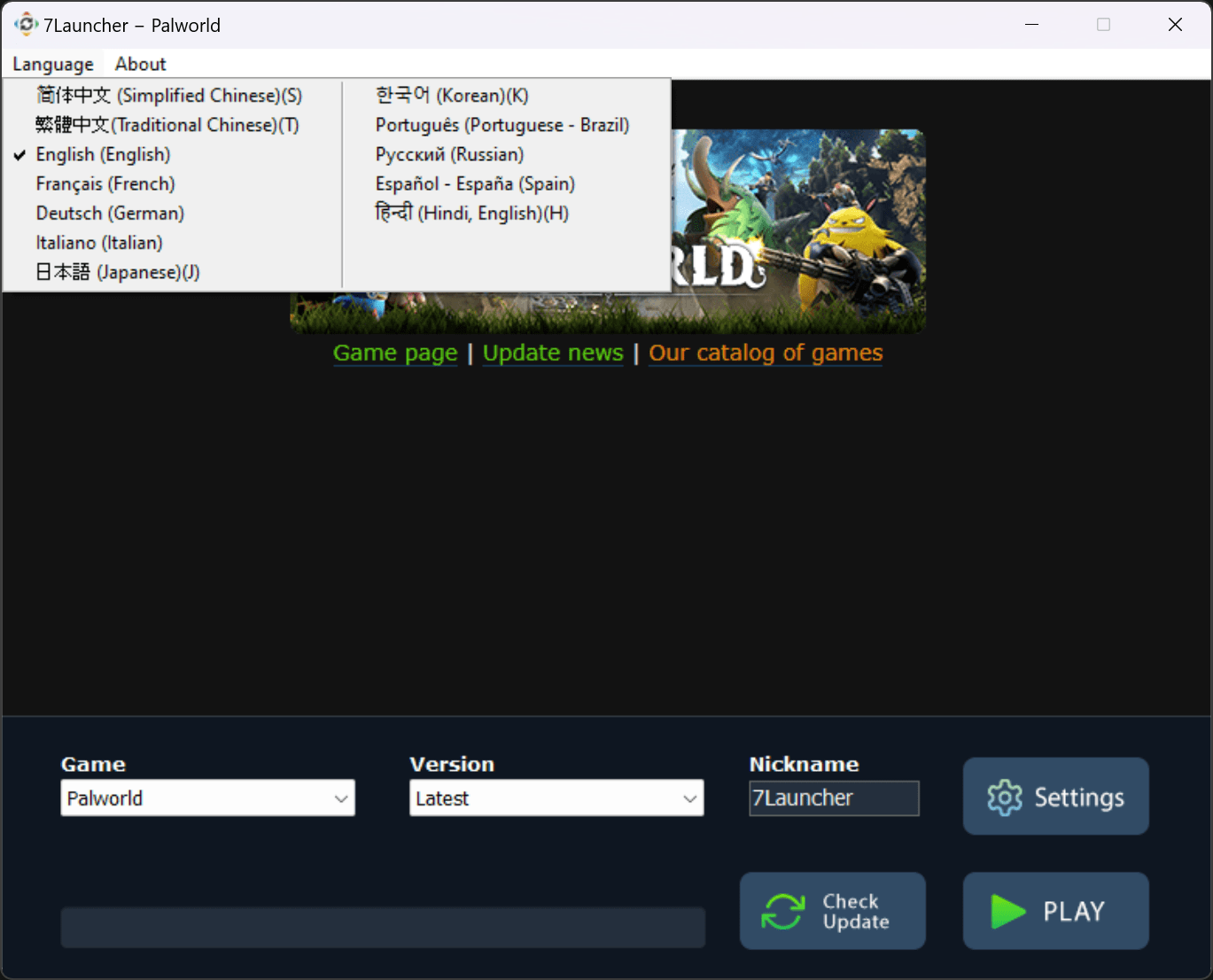Visit Our catalog of games link
The height and width of the screenshot is (980, 1213).
[x=766, y=353]
